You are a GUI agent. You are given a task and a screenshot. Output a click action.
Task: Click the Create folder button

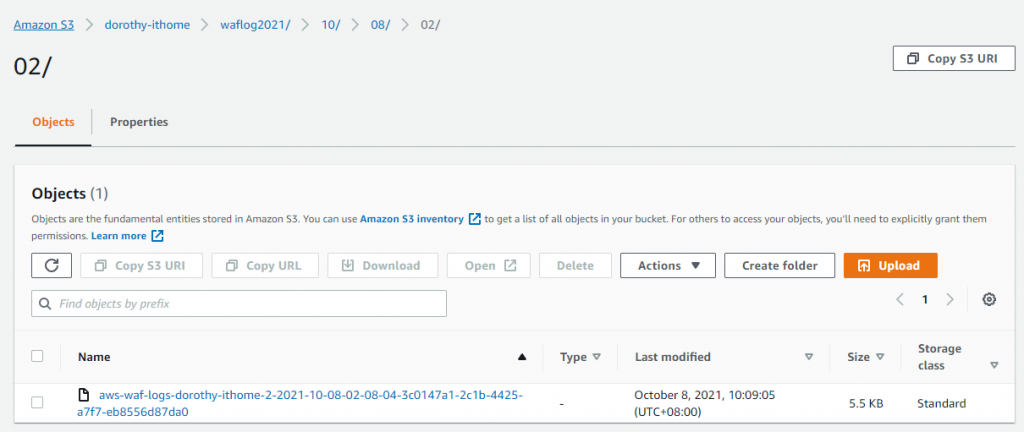(x=780, y=266)
